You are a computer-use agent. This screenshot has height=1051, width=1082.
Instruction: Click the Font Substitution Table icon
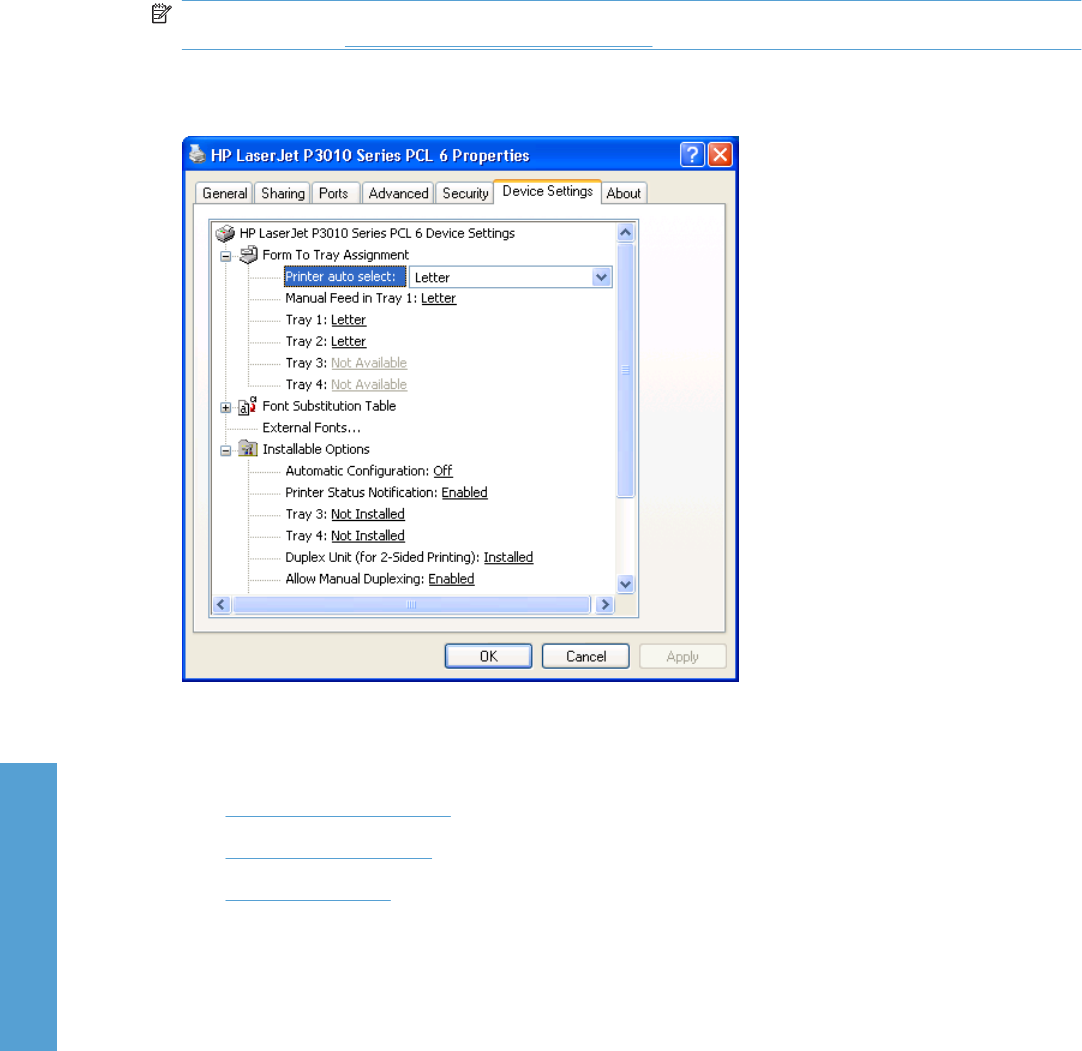(x=247, y=406)
